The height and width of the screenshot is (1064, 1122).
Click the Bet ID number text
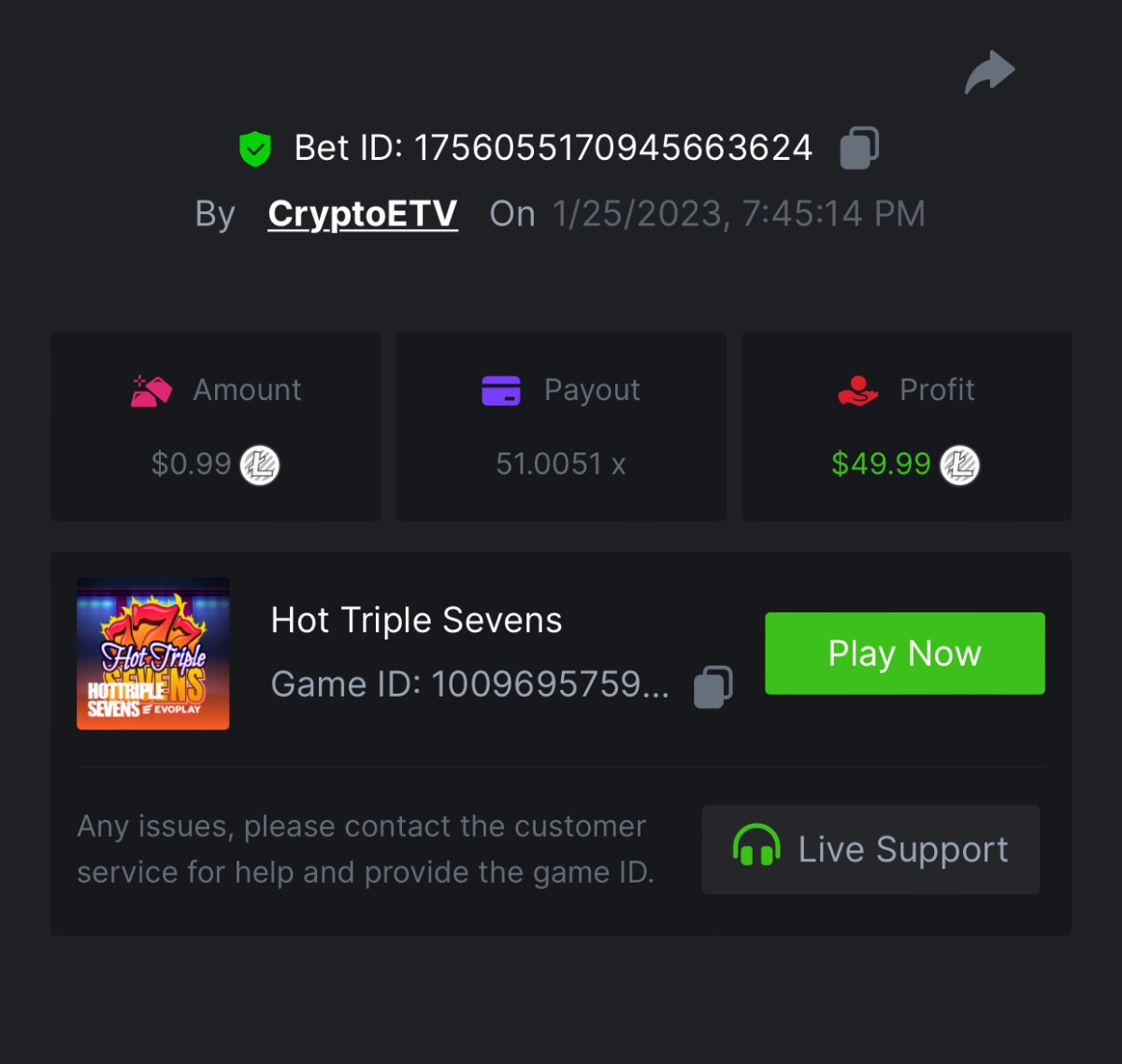613,148
